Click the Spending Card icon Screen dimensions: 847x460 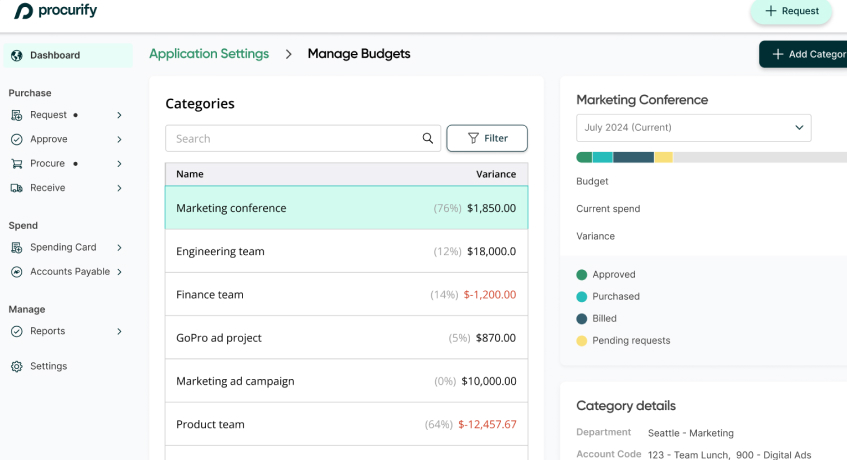(x=16, y=247)
